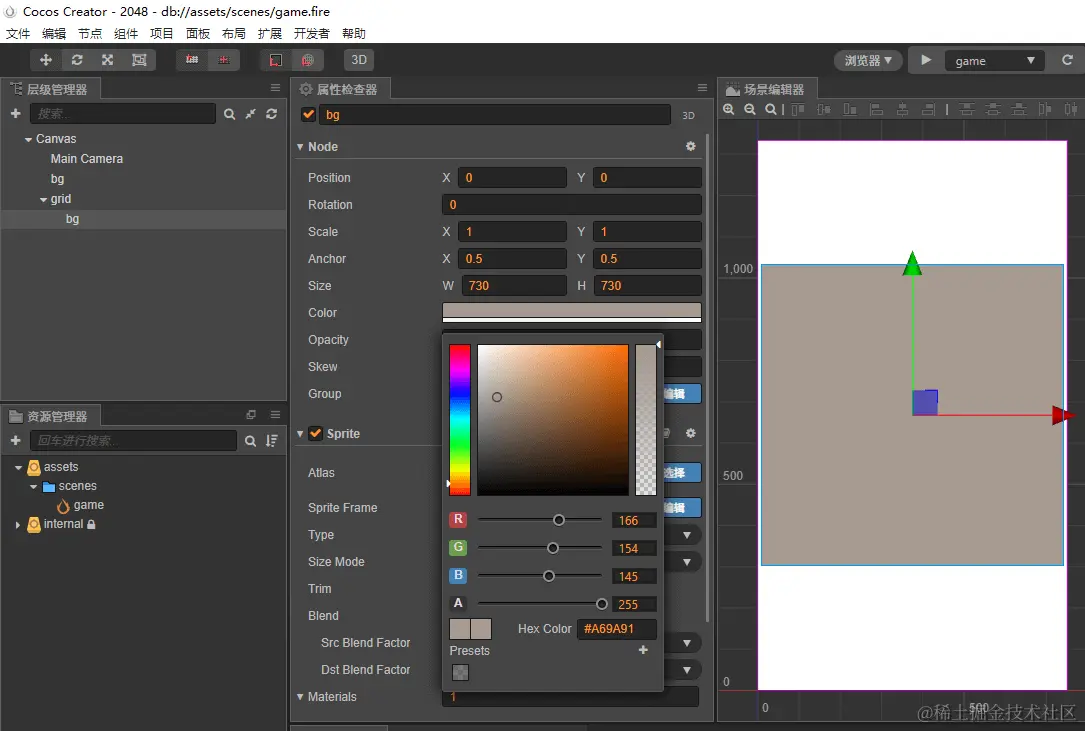Reset the scene editor zoom
The image size is (1085, 731).
pos(770,109)
